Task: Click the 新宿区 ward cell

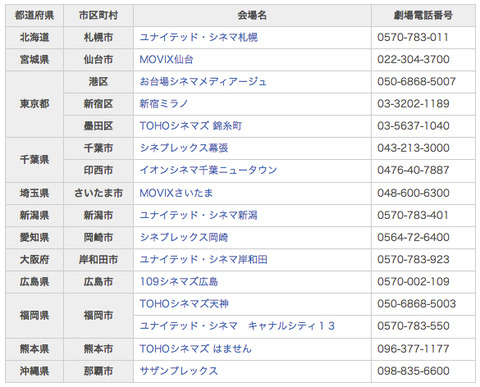Action: 98,104
